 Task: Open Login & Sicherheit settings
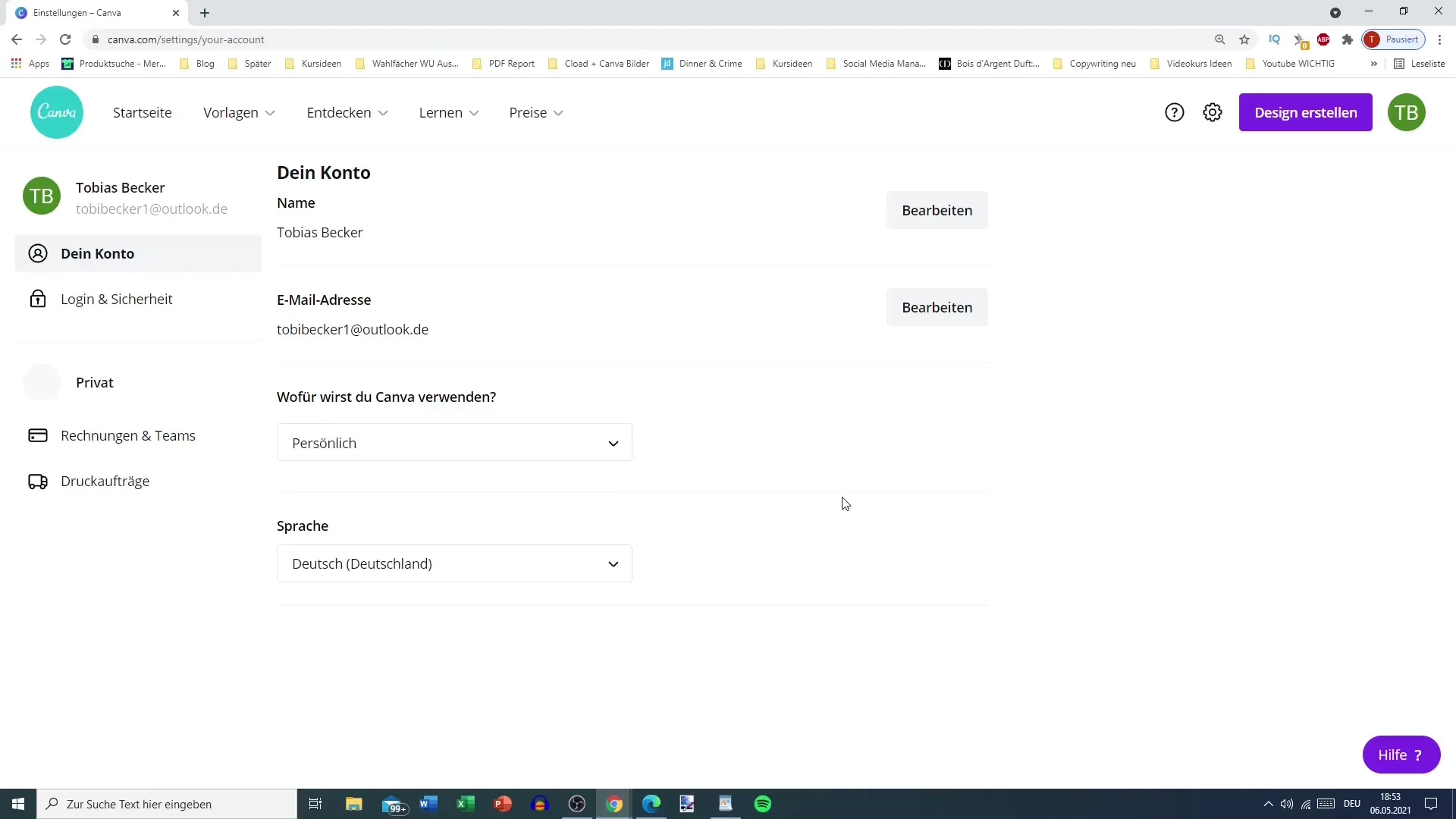pos(138,299)
